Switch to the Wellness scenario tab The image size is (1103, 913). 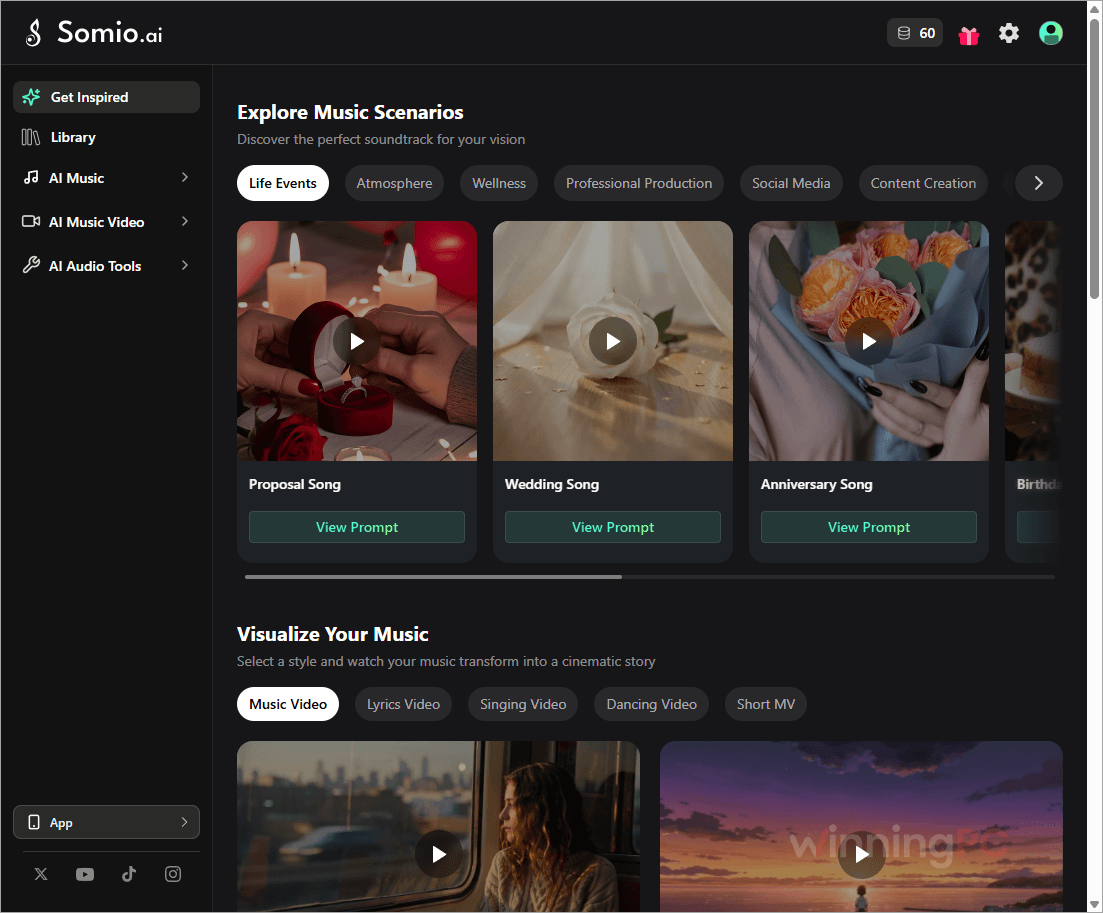pos(499,183)
